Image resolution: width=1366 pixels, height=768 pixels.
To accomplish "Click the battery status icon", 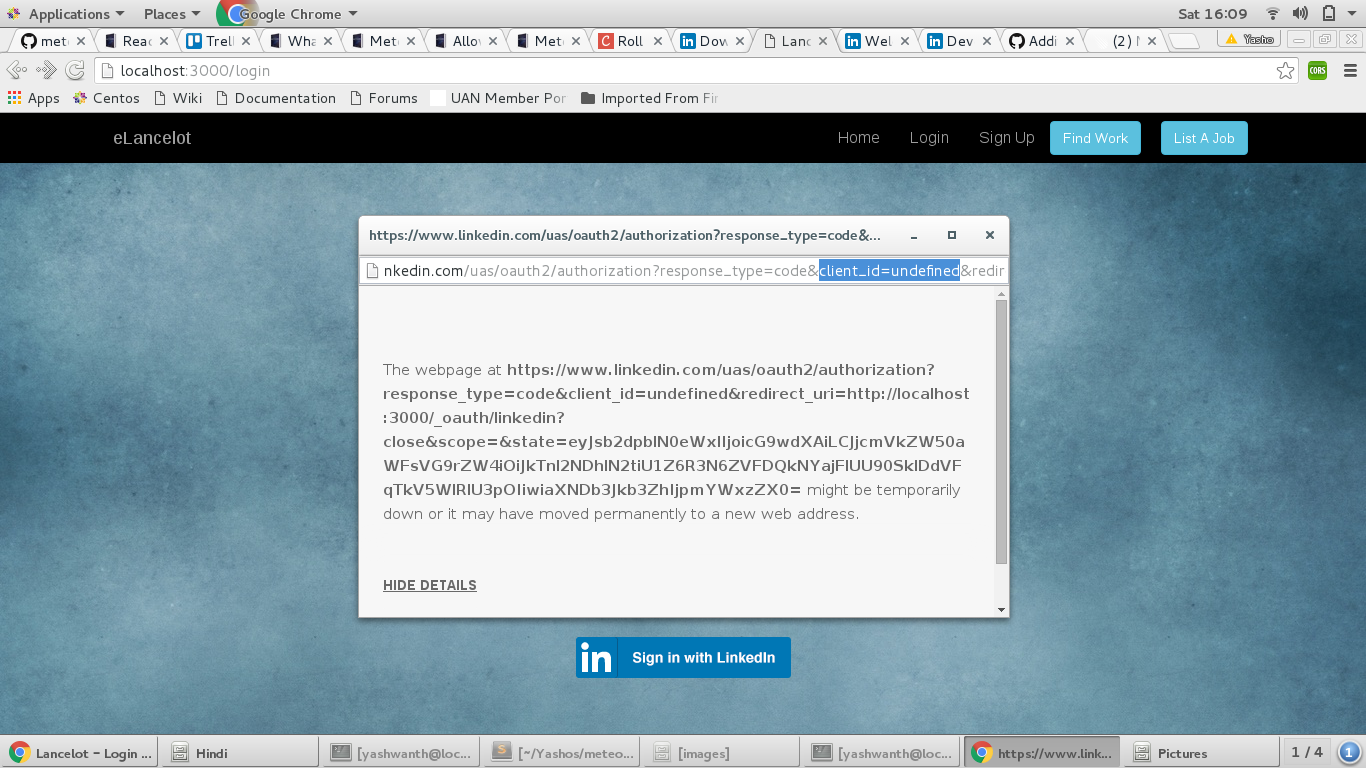I will 1328,14.
